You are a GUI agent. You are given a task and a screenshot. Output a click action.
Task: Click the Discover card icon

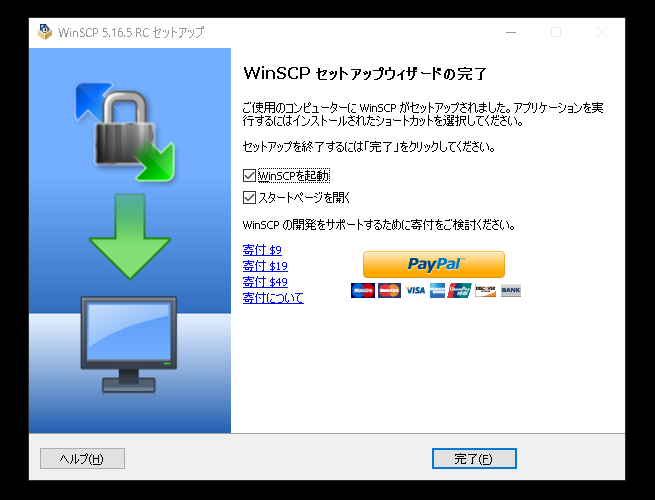pyautogui.click(x=485, y=290)
